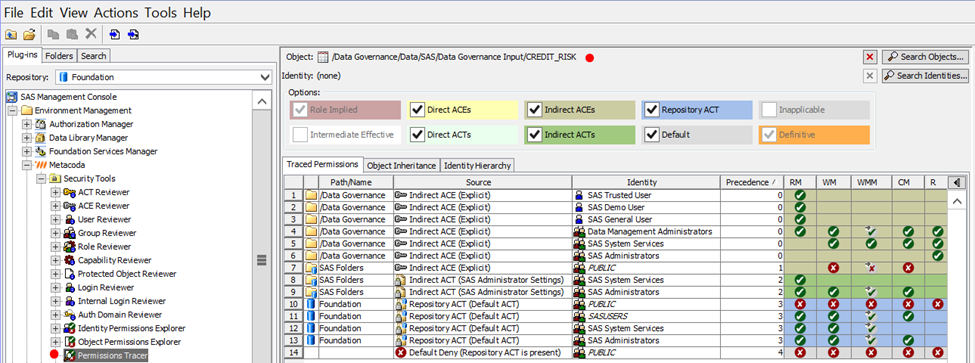Click the Capability Reviewer icon
The image size is (975, 363).
(69, 260)
